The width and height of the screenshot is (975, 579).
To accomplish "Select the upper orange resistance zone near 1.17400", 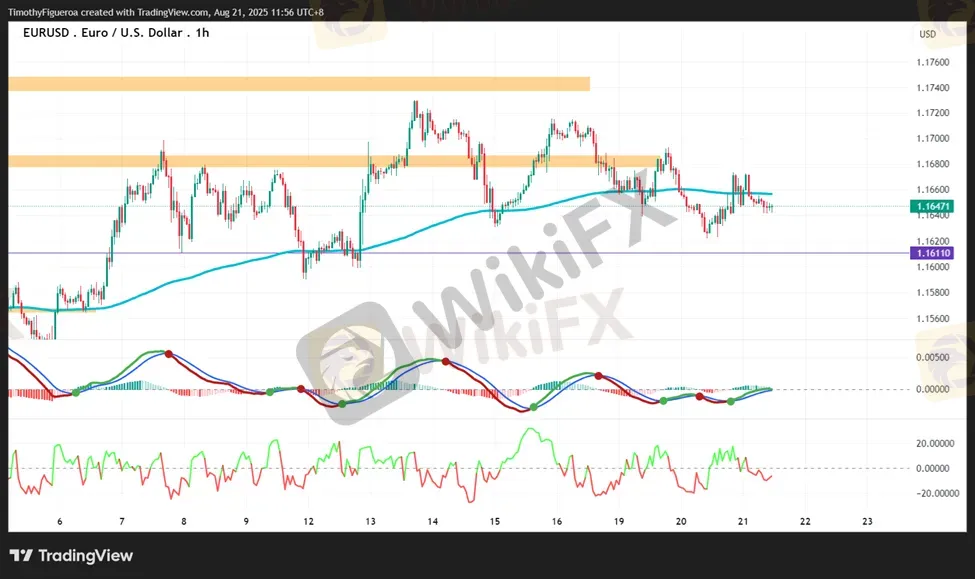I will pyautogui.click(x=298, y=84).
